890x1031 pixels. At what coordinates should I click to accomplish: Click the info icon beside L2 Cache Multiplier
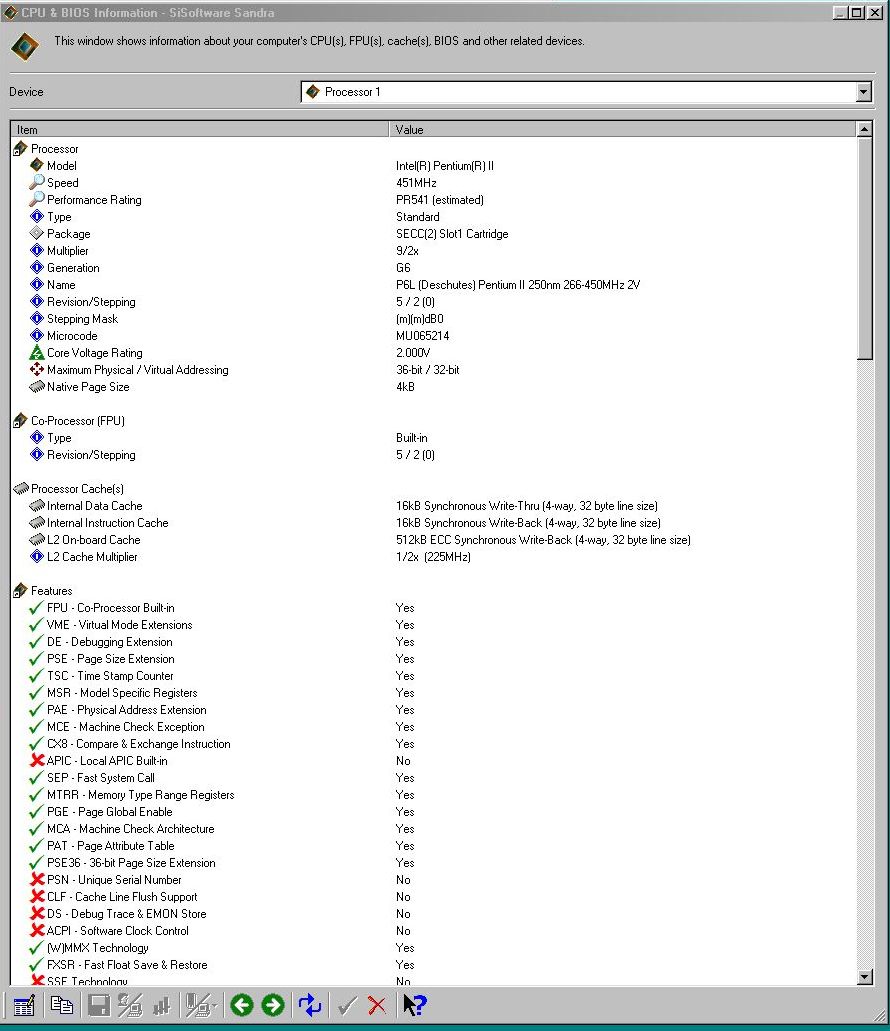(x=37, y=556)
